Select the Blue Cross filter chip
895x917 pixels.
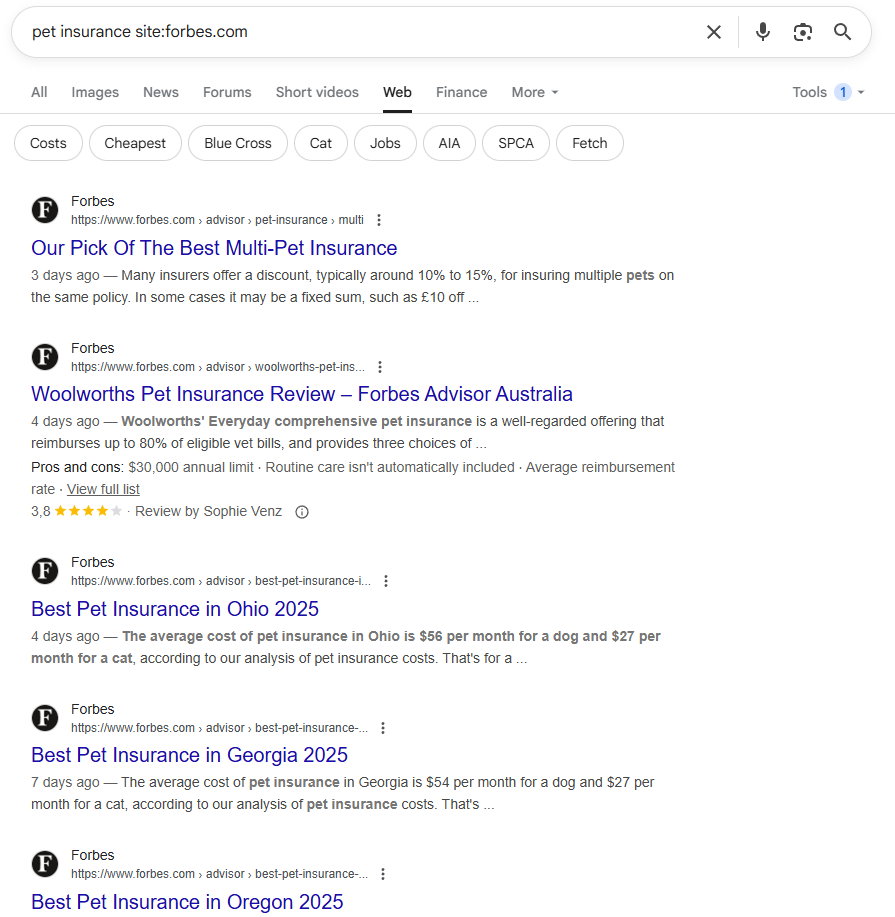tap(237, 143)
